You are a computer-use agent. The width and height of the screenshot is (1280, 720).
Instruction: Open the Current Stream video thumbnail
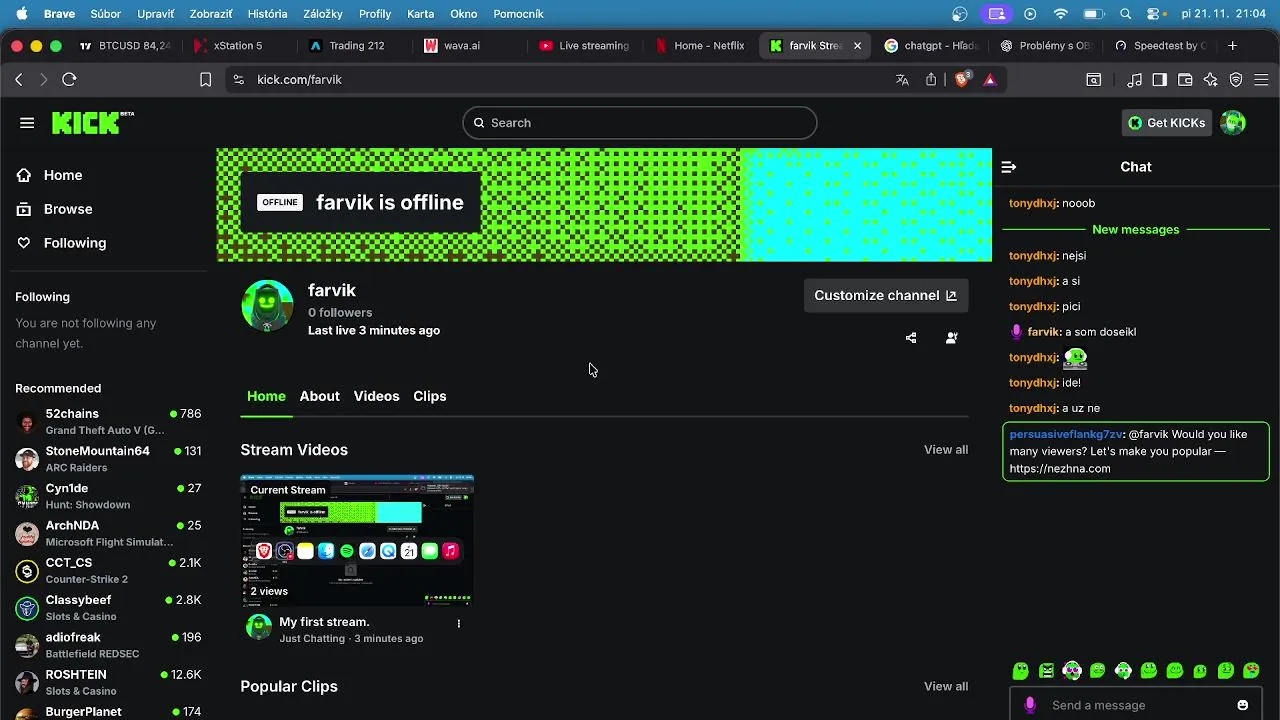tap(357, 540)
